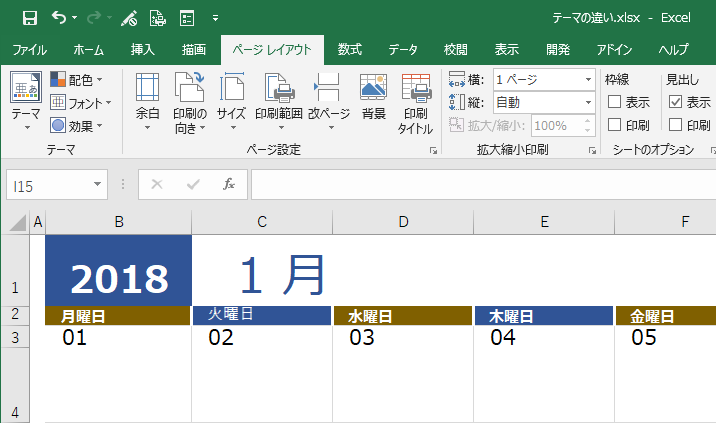The height and width of the screenshot is (423, 716).
Task: Click the Undo arrow icon
Action: click(x=59, y=18)
